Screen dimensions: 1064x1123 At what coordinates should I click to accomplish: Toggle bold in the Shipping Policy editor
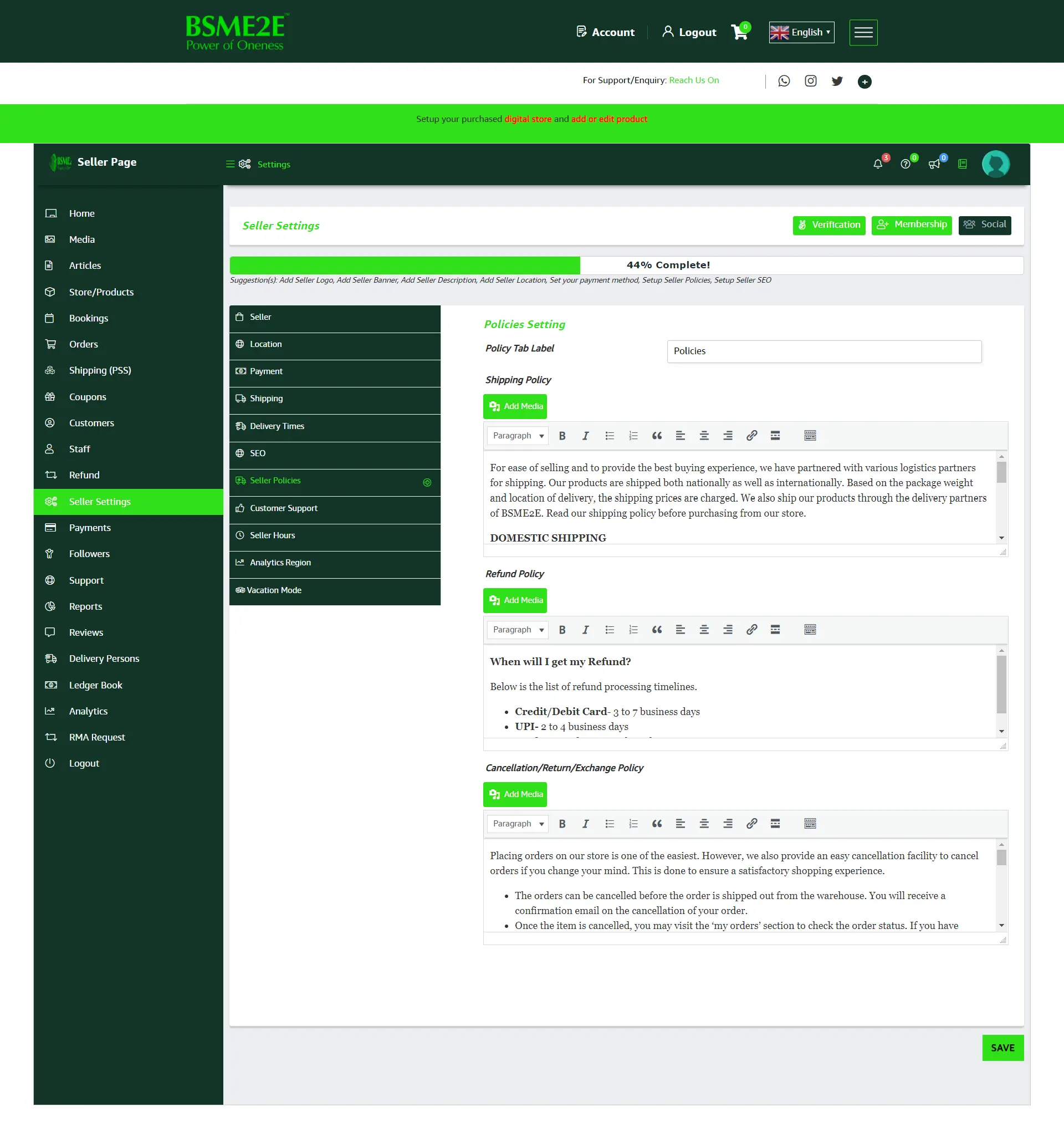pyautogui.click(x=562, y=436)
